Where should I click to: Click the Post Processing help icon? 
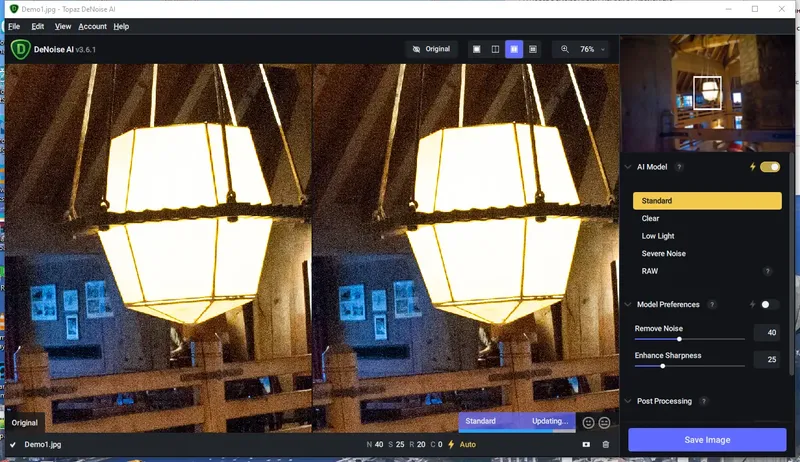tap(704, 401)
